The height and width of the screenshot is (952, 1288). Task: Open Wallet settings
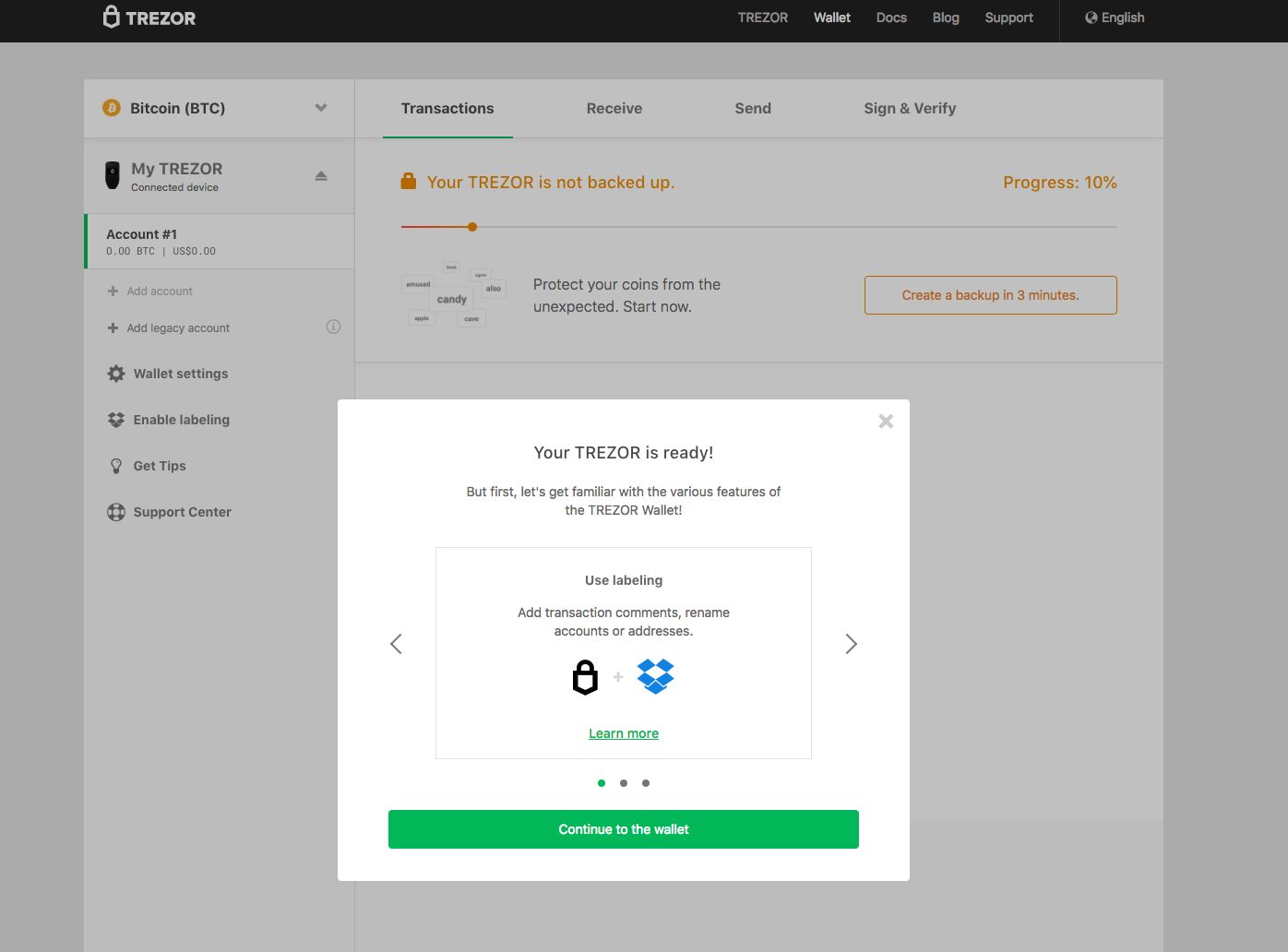pyautogui.click(x=181, y=374)
